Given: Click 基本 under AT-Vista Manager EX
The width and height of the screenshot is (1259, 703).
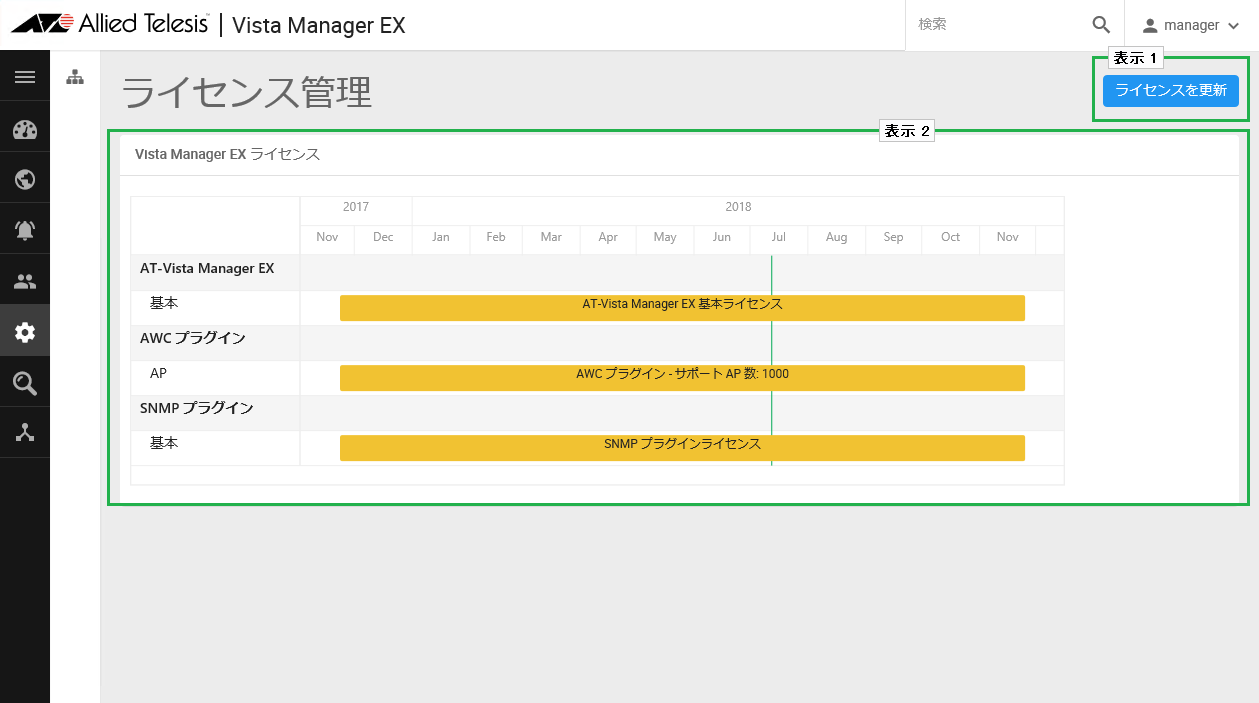Looking at the screenshot, I should coord(164,303).
